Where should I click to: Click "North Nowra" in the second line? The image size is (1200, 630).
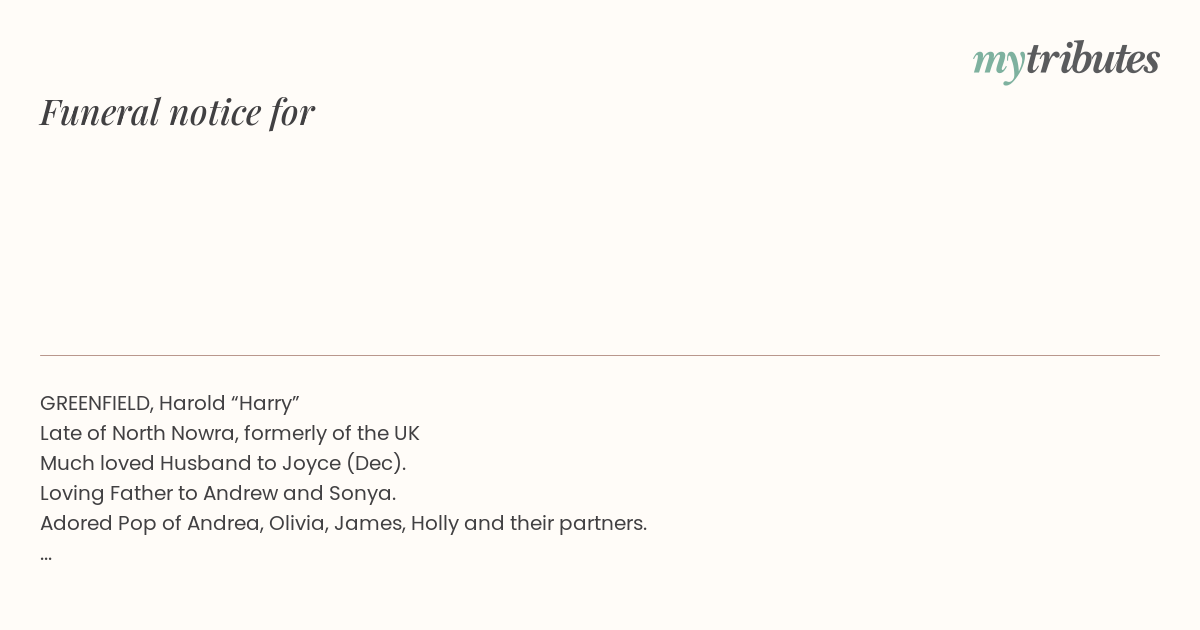click(172, 433)
